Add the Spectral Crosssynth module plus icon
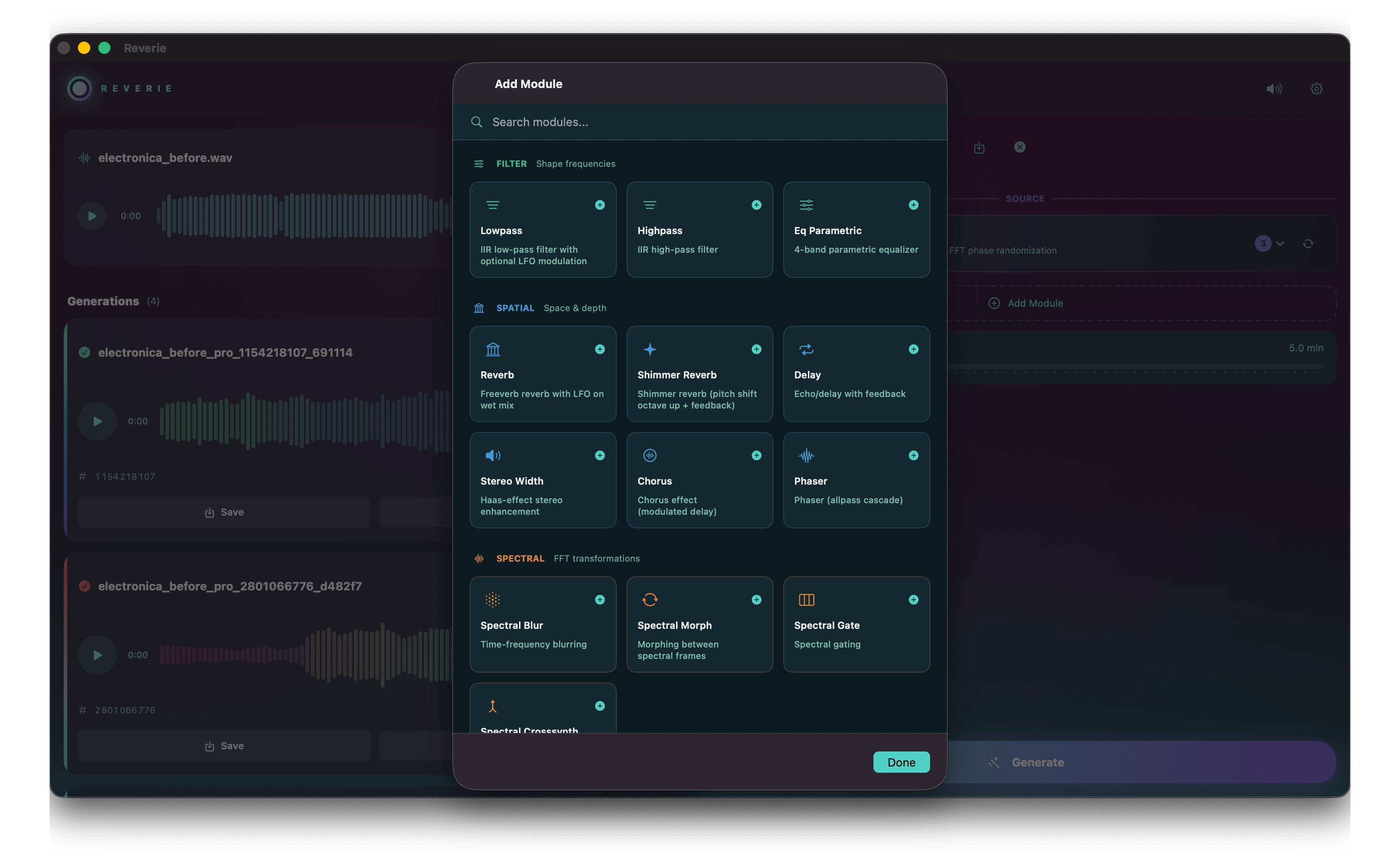Viewport: 1400px width, 863px height. (x=600, y=706)
